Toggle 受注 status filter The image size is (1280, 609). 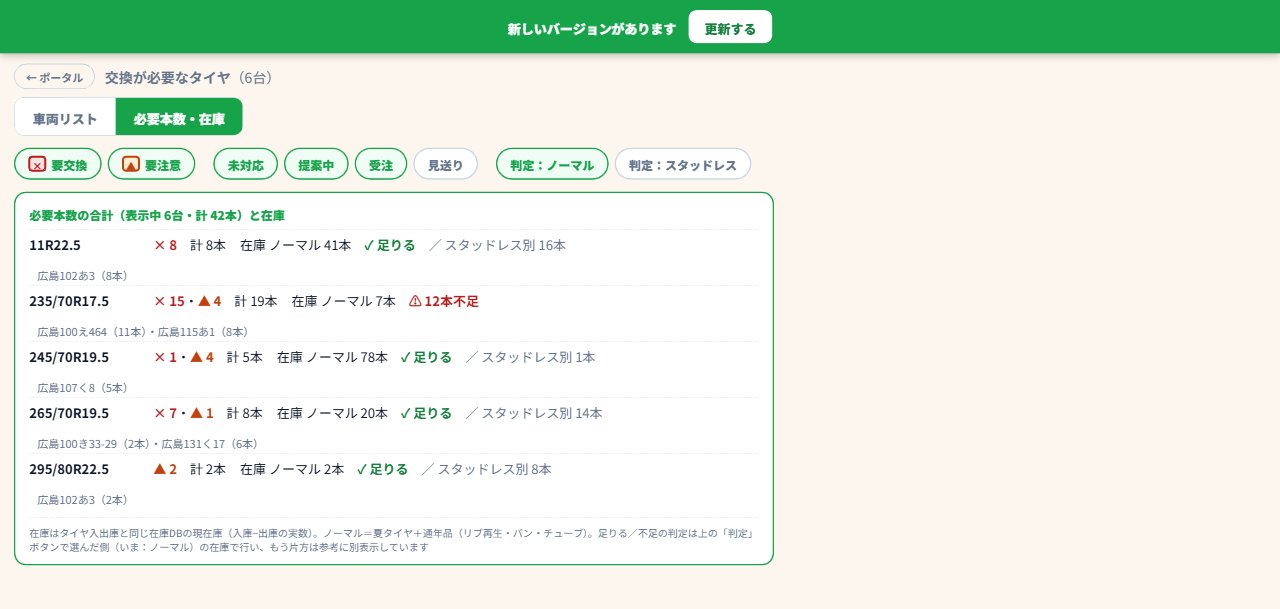381,164
